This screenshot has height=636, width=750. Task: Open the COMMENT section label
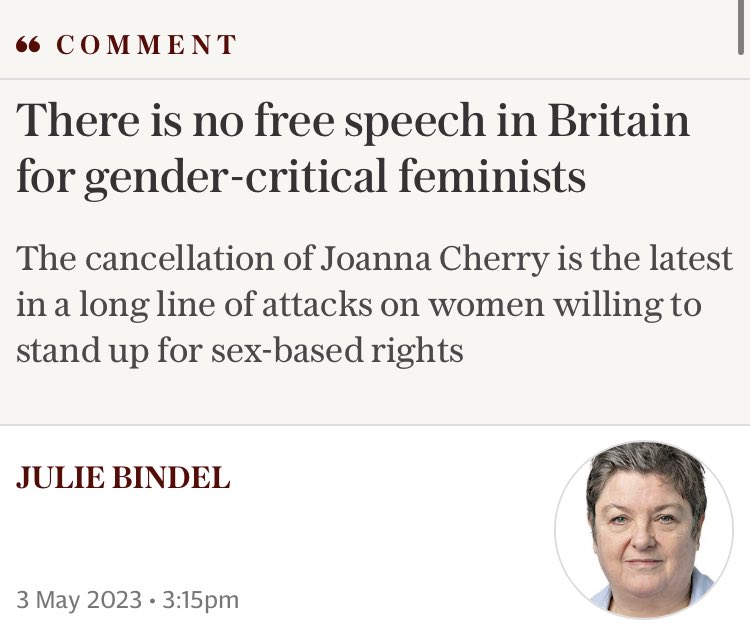[146, 45]
